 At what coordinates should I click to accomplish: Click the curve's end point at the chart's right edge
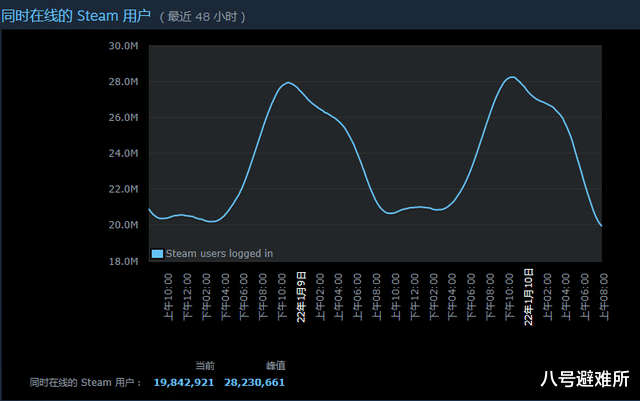[x=601, y=225]
